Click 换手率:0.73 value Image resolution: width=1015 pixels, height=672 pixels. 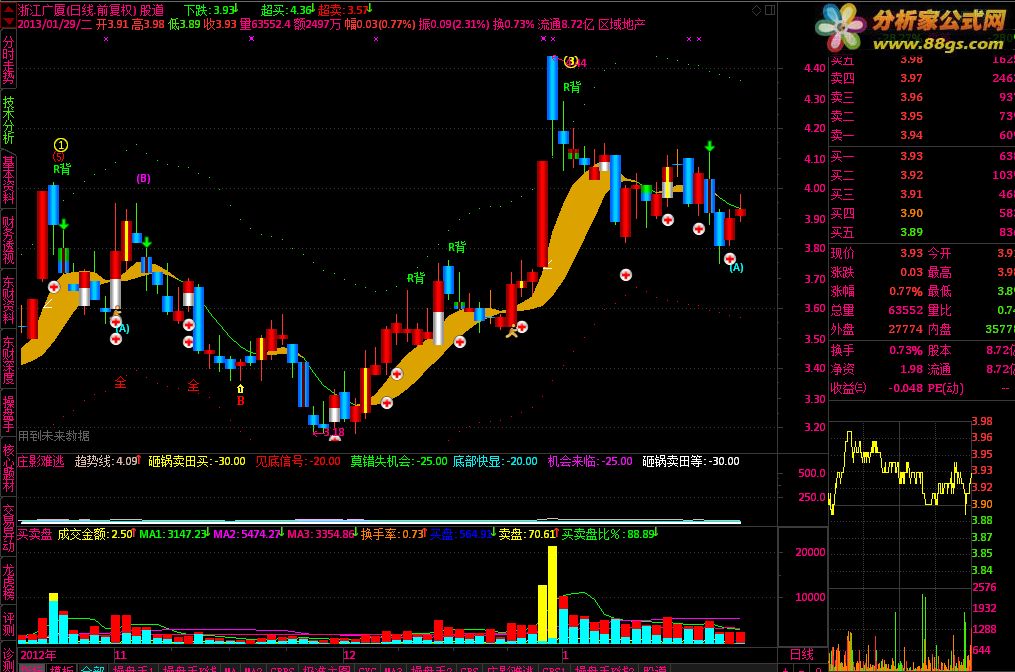392,534
